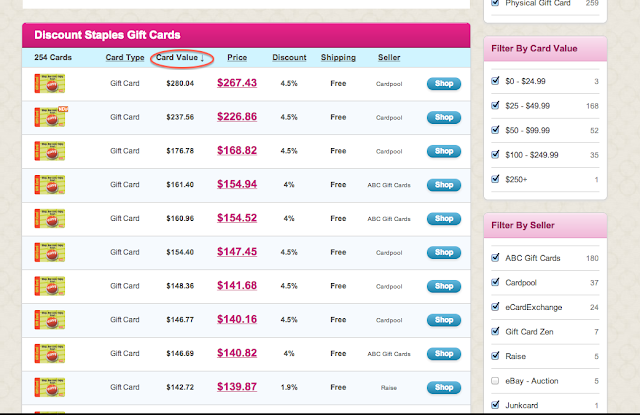Open the $148.36 gift card thumbnail

coord(50,286)
